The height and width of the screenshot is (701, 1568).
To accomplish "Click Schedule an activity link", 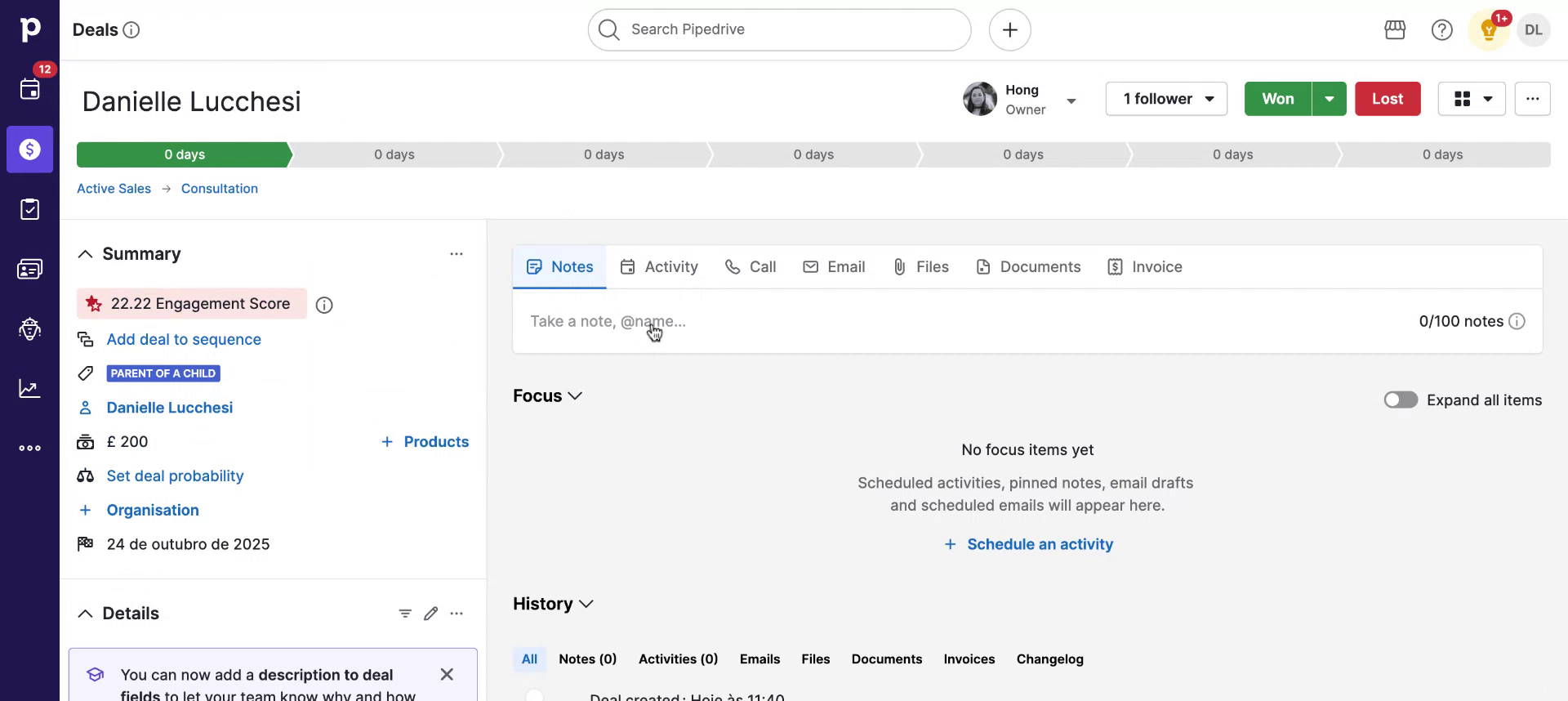I will [x=1028, y=544].
